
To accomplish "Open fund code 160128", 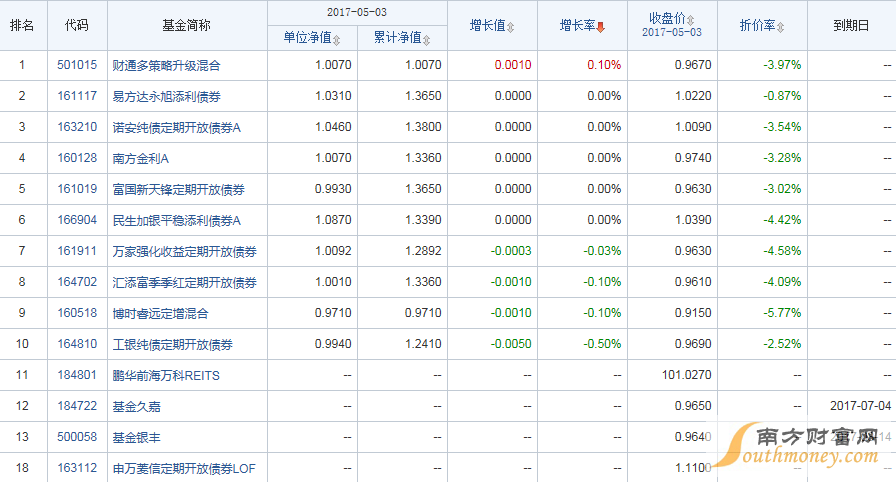I will tap(77, 158).
